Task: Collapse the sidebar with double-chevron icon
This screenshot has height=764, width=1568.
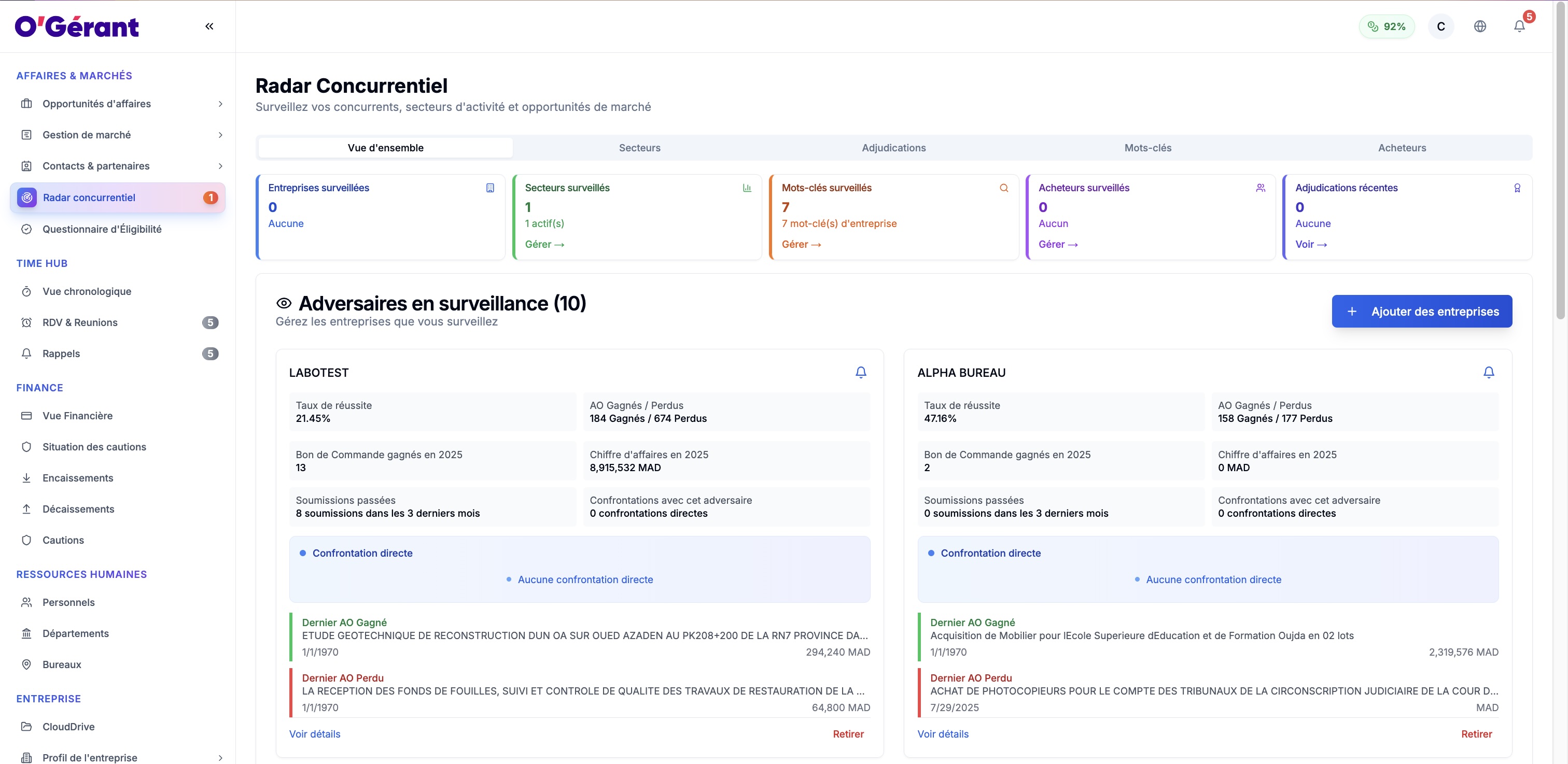Action: (209, 26)
